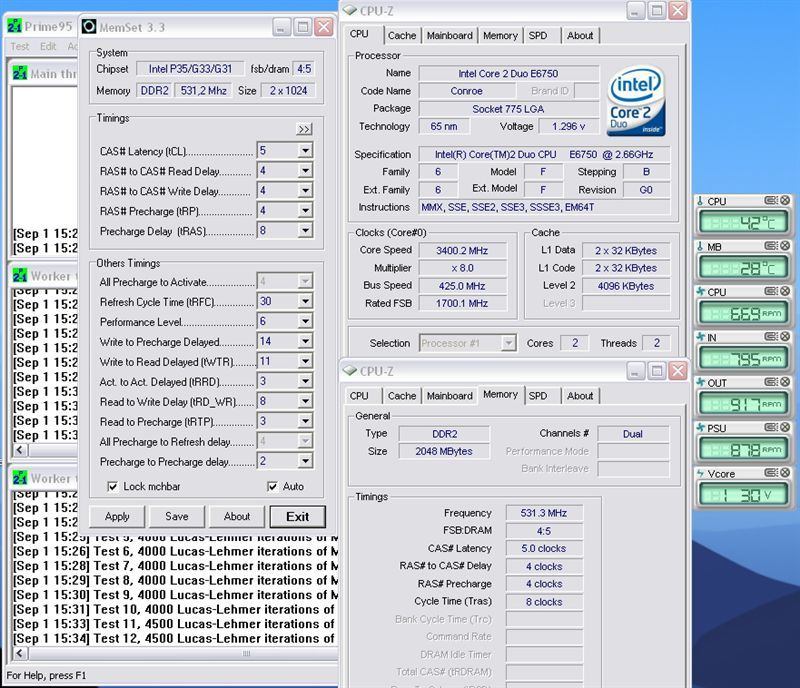Switch to Cache tab in top CPU-Z
This screenshot has height=688, width=800.
(x=402, y=36)
